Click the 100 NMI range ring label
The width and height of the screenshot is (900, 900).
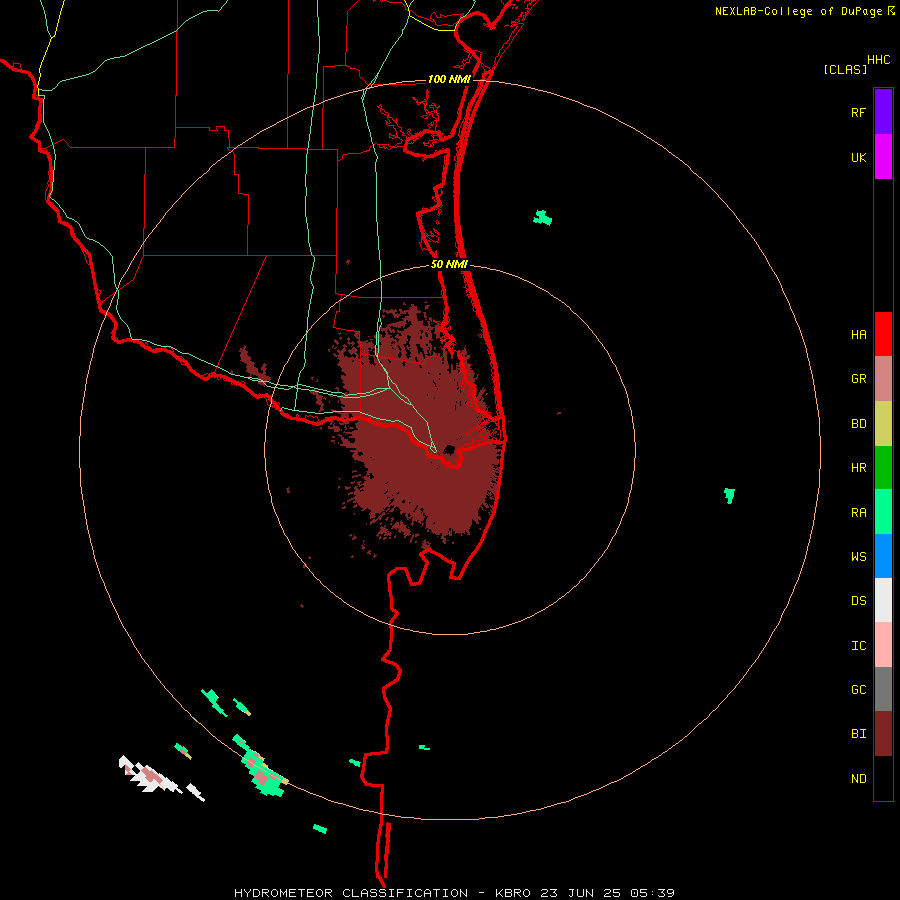(449, 79)
